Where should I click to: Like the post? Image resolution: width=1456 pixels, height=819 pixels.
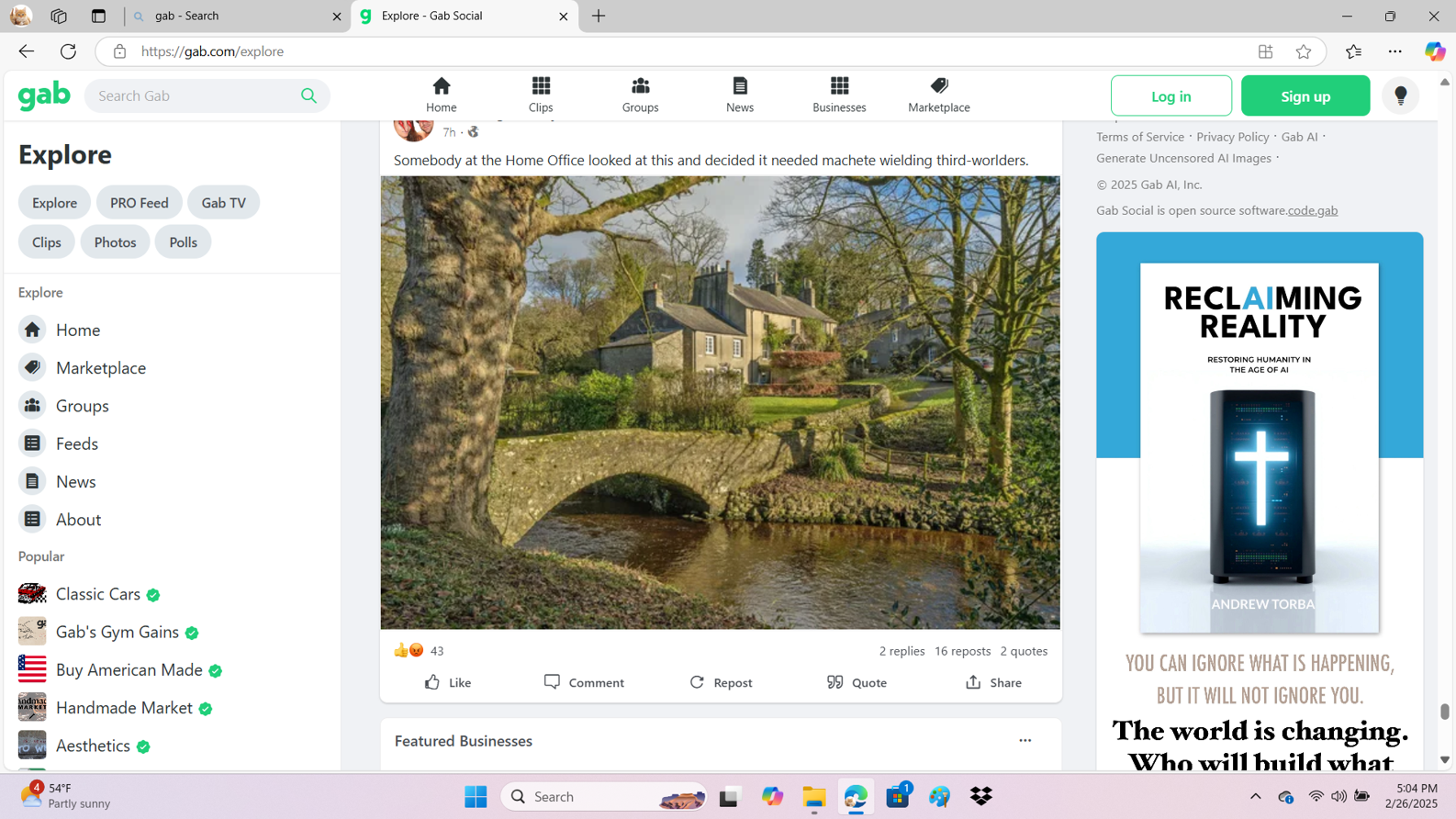(448, 682)
